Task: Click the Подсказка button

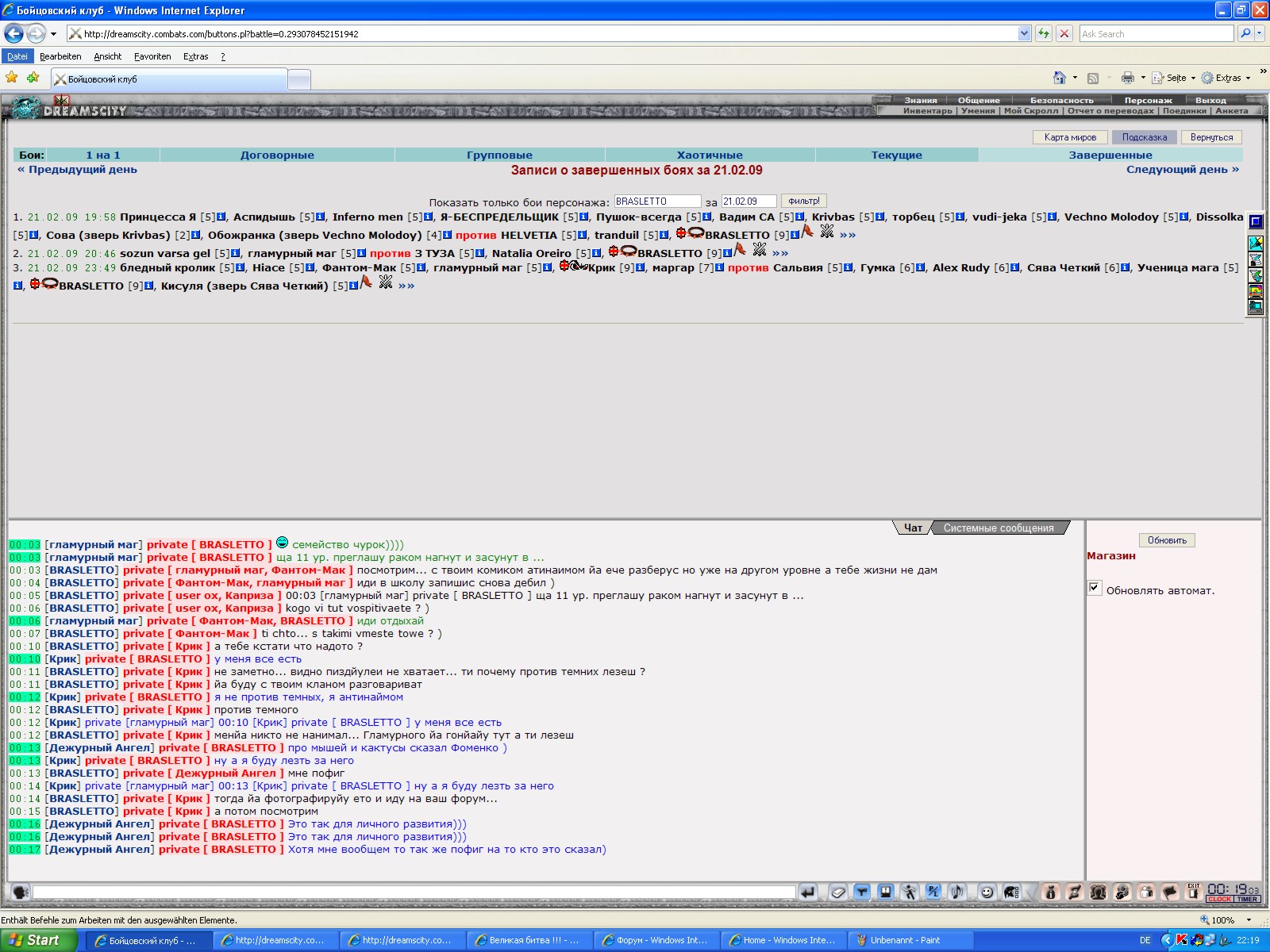Action: [x=1145, y=137]
